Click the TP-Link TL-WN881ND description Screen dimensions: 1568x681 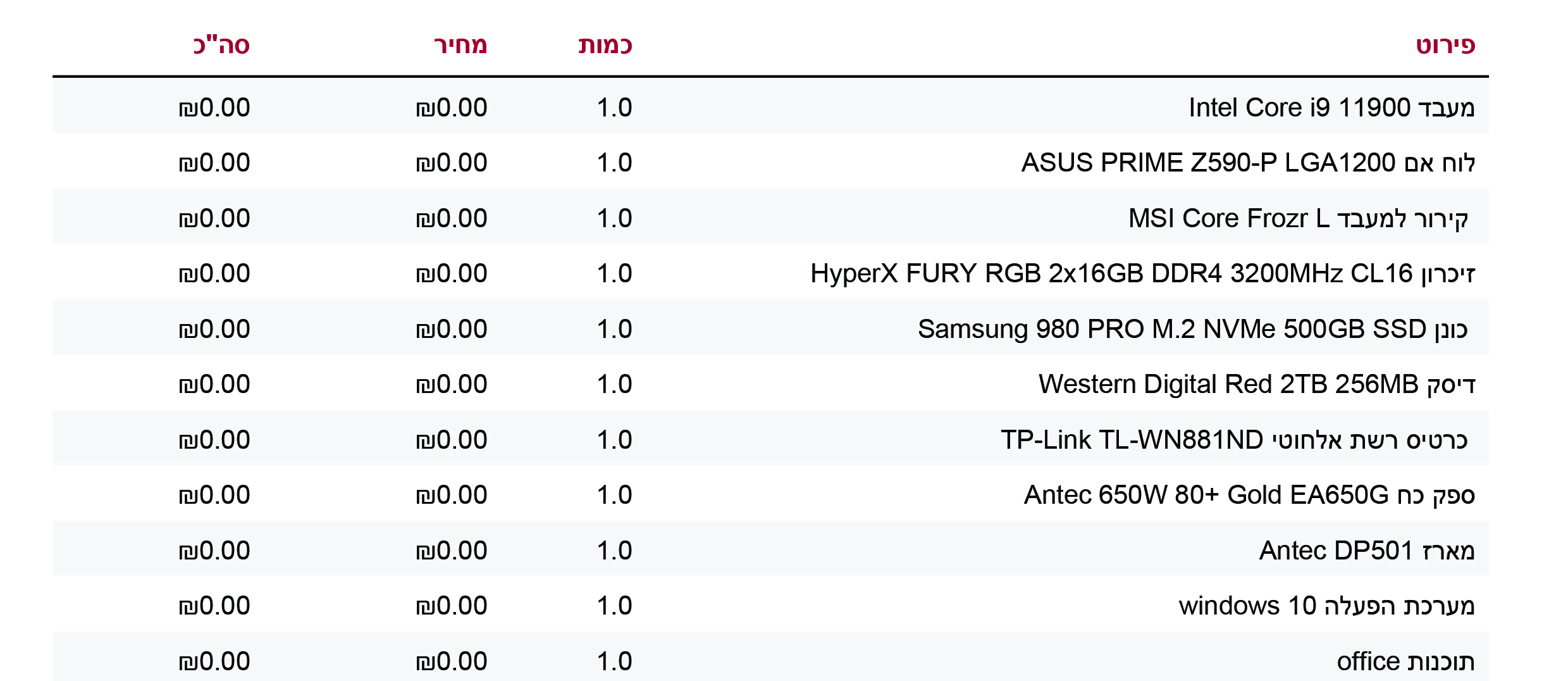(1233, 440)
